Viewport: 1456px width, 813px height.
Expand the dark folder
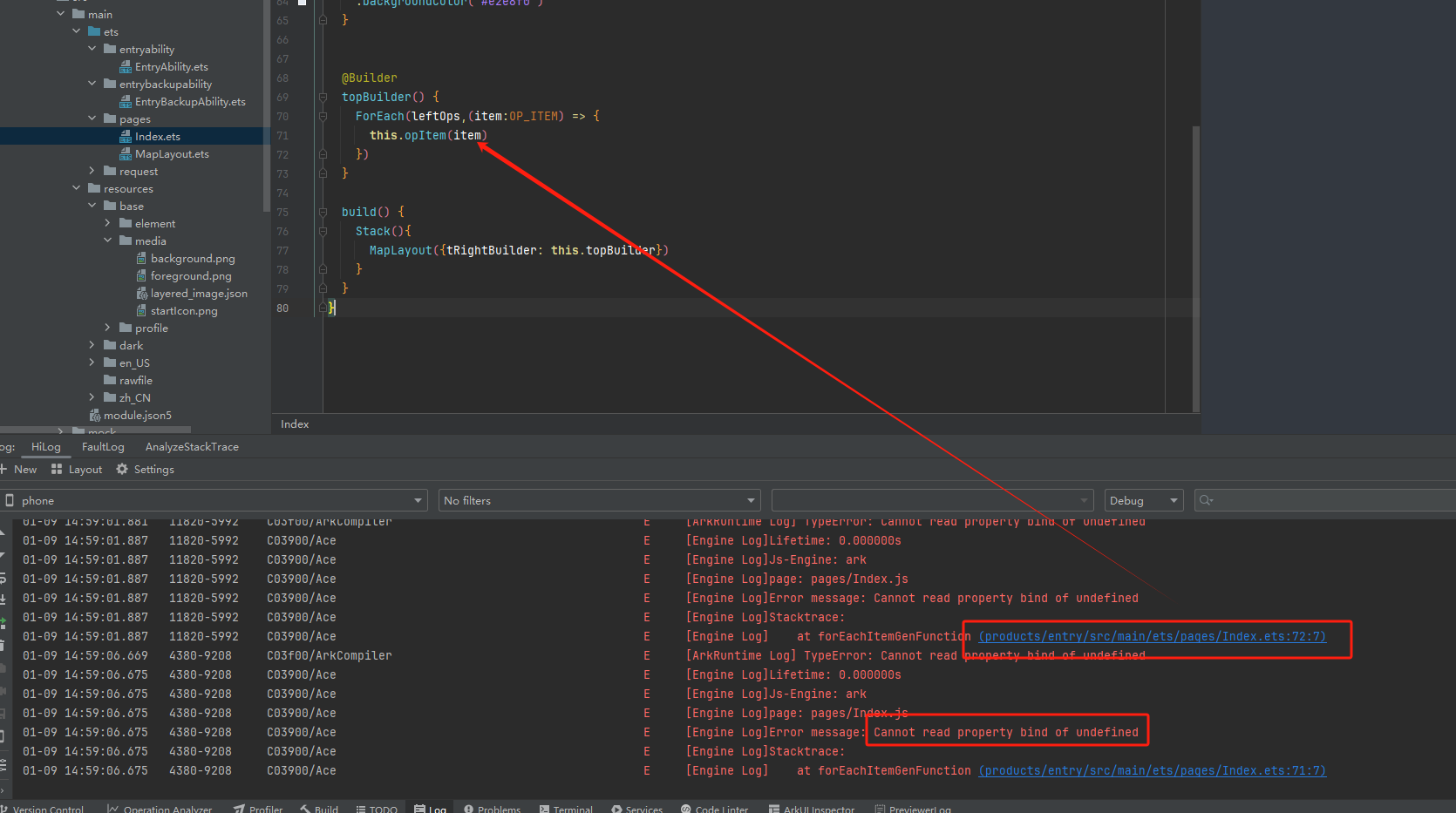click(92, 345)
